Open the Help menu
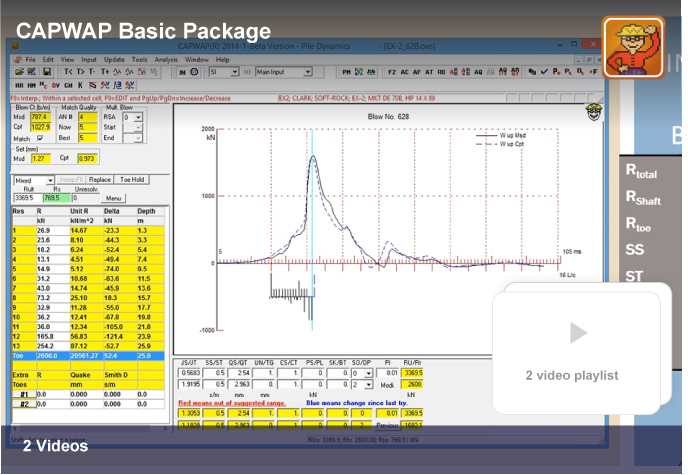Image resolution: width=688 pixels, height=475 pixels. [222, 60]
